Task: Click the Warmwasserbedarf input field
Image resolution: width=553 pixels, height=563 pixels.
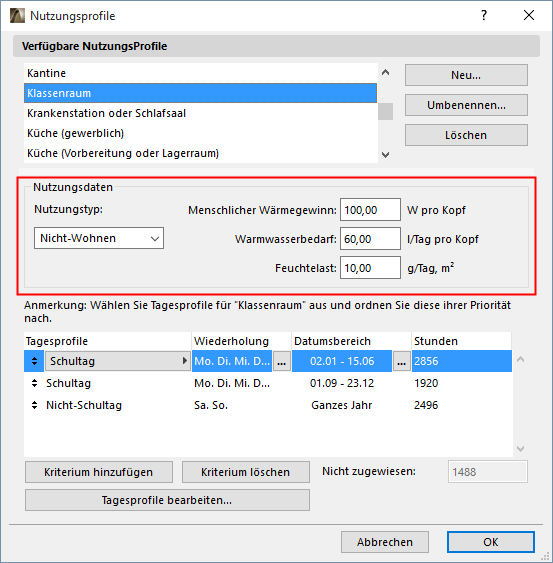Action: [x=370, y=239]
